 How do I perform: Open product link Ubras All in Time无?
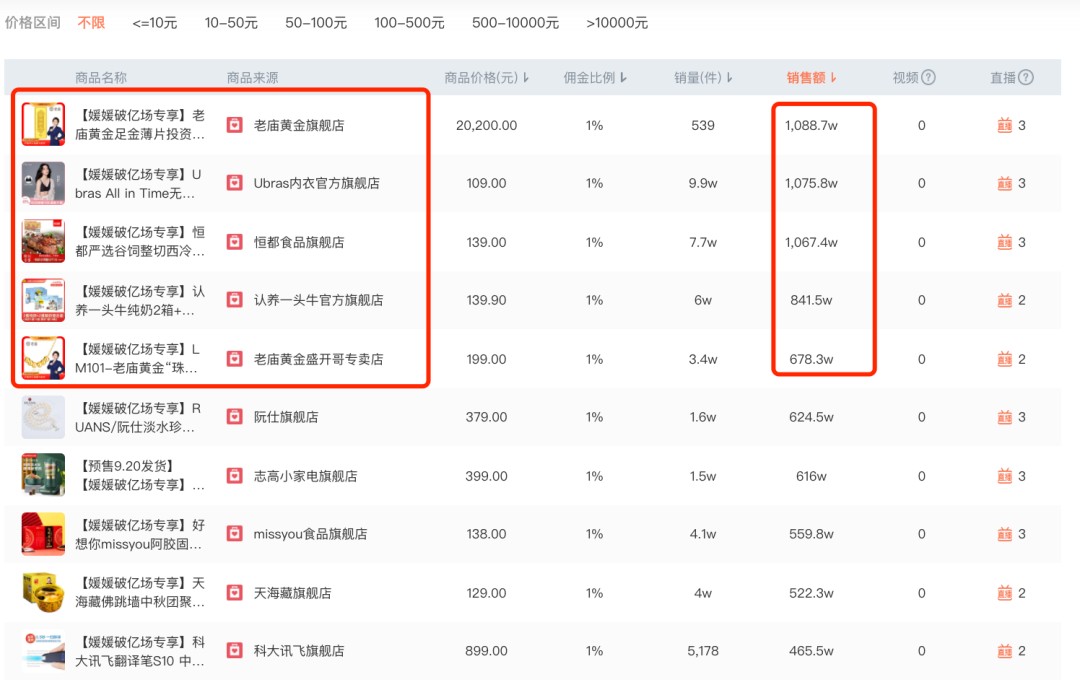click(x=138, y=184)
